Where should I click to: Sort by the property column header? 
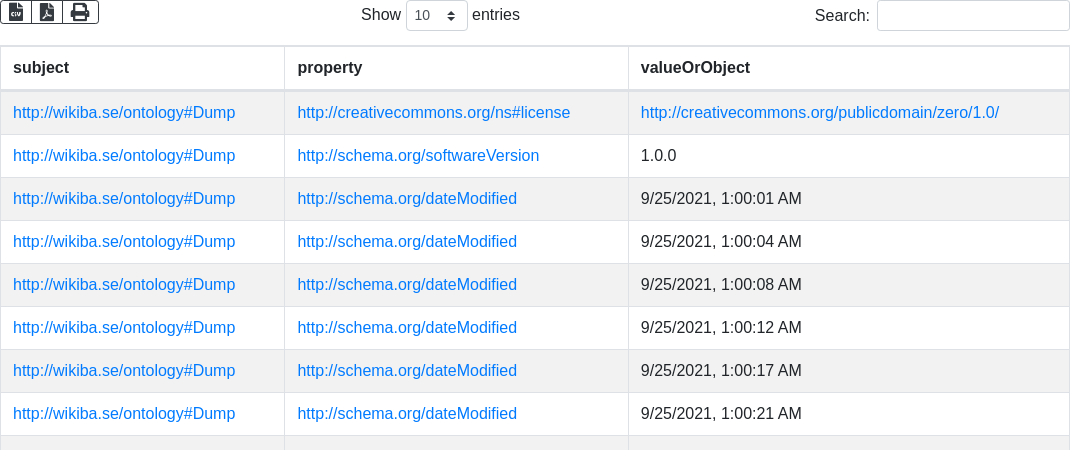(330, 68)
